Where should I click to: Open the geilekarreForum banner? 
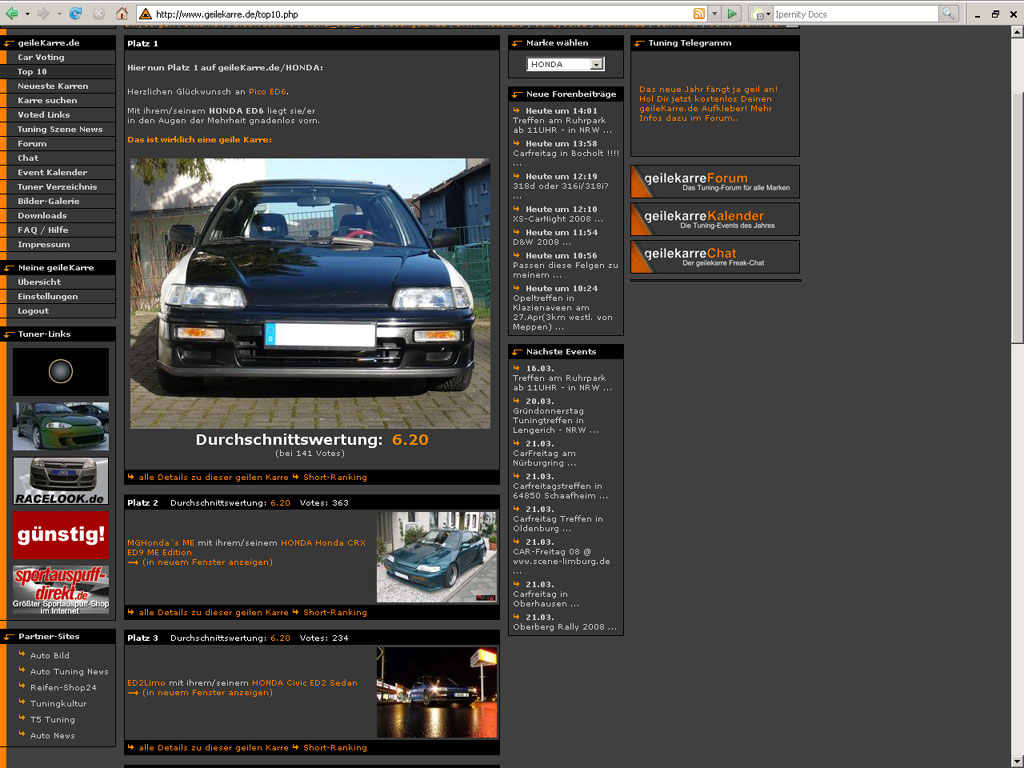point(715,182)
